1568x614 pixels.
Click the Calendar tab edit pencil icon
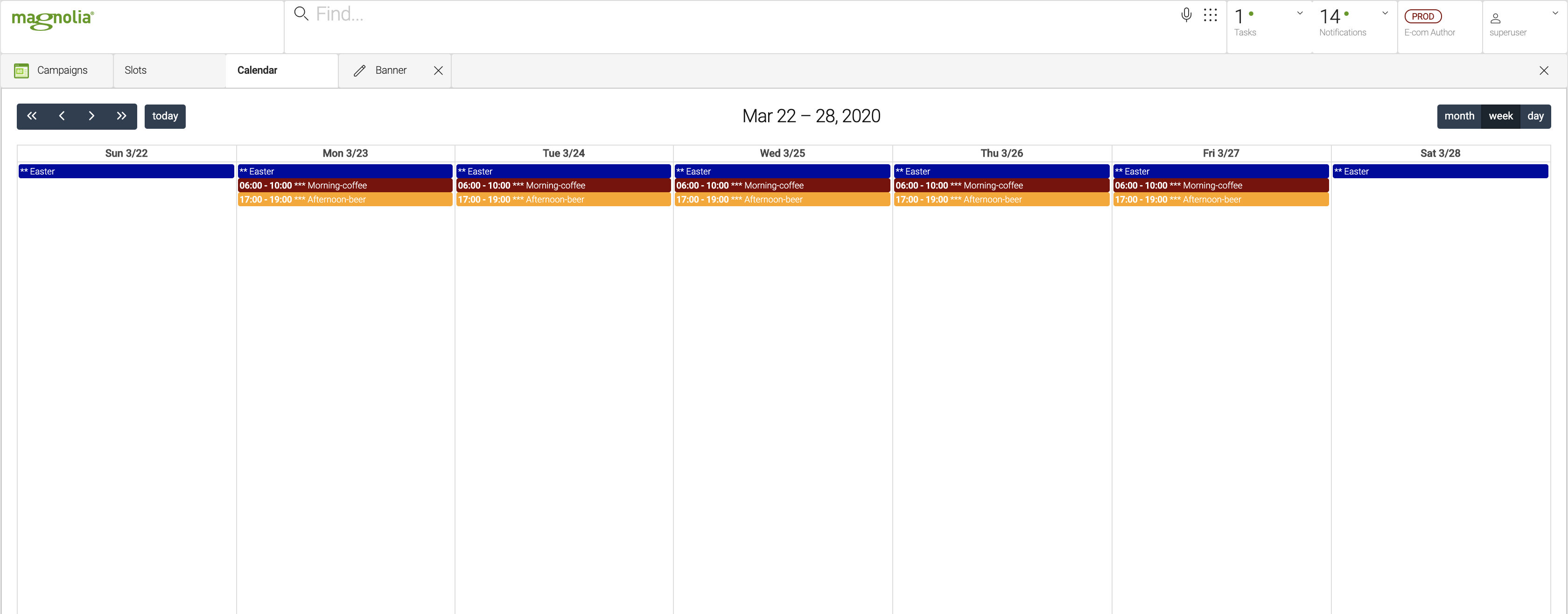pos(359,70)
